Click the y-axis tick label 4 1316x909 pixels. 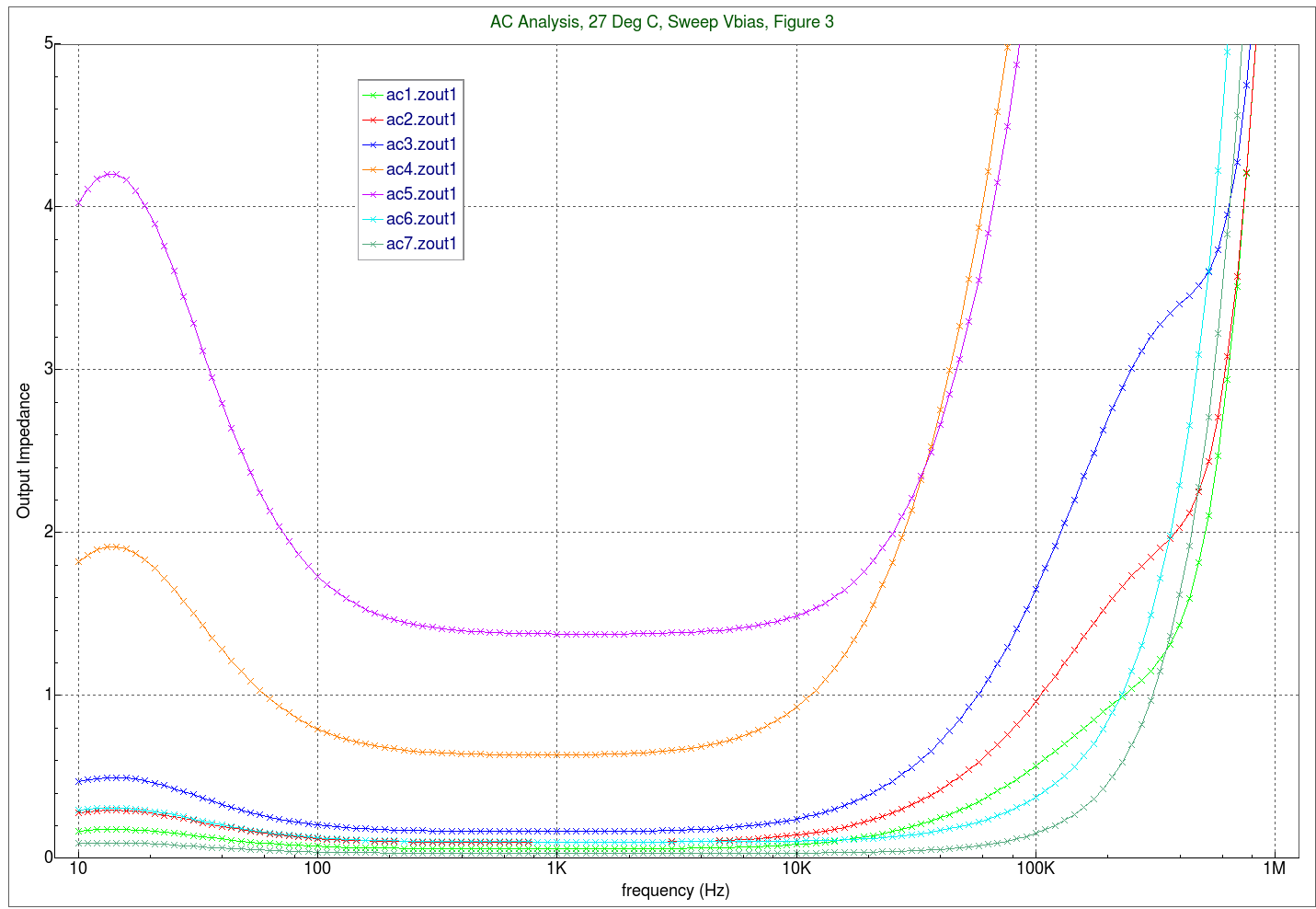pyautogui.click(x=47, y=206)
